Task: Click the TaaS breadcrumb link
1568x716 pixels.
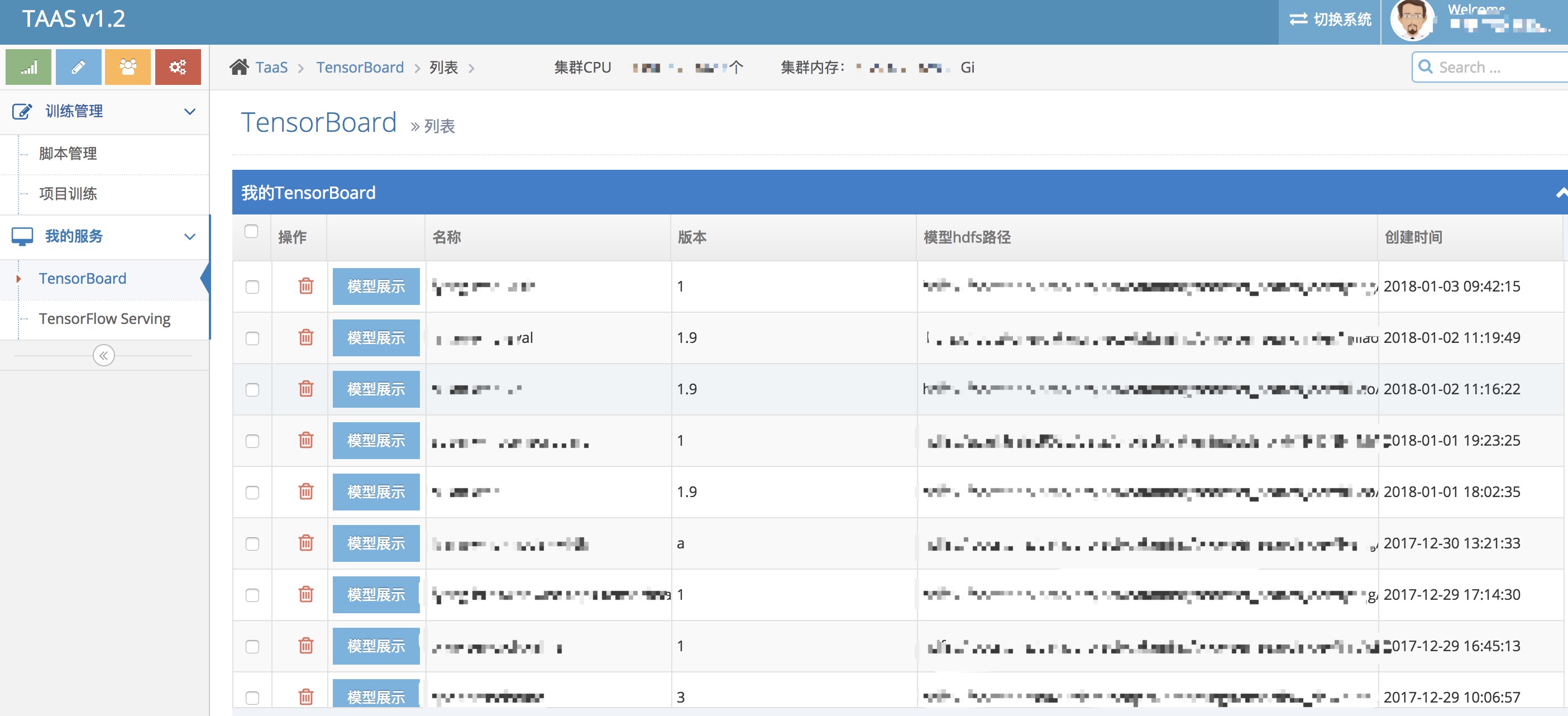Action: (271, 67)
